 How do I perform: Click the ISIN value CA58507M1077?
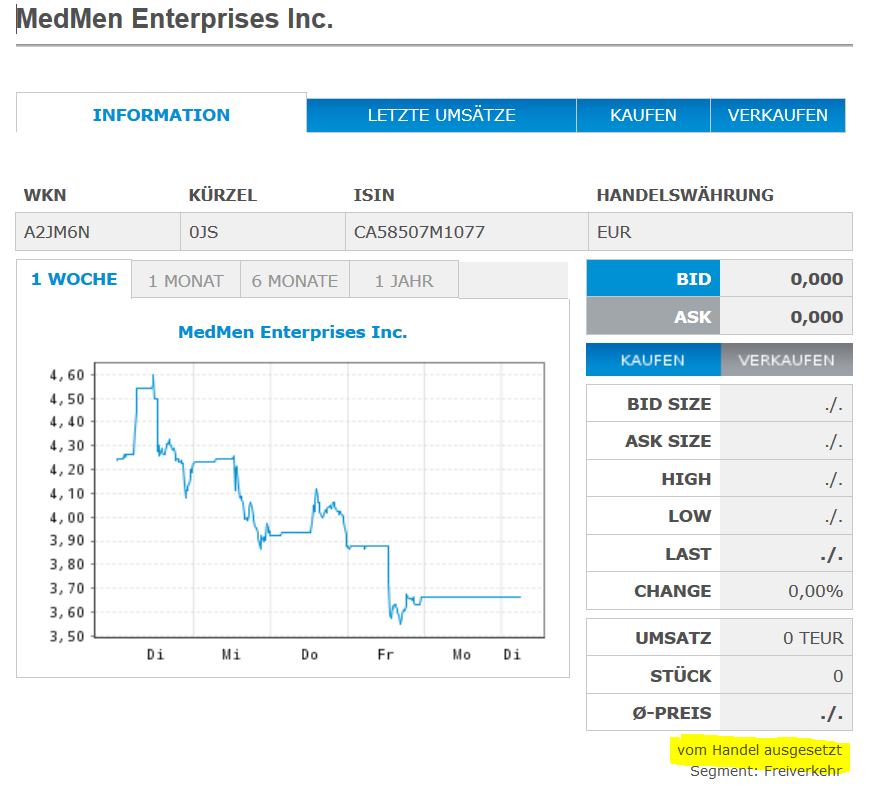point(419,232)
